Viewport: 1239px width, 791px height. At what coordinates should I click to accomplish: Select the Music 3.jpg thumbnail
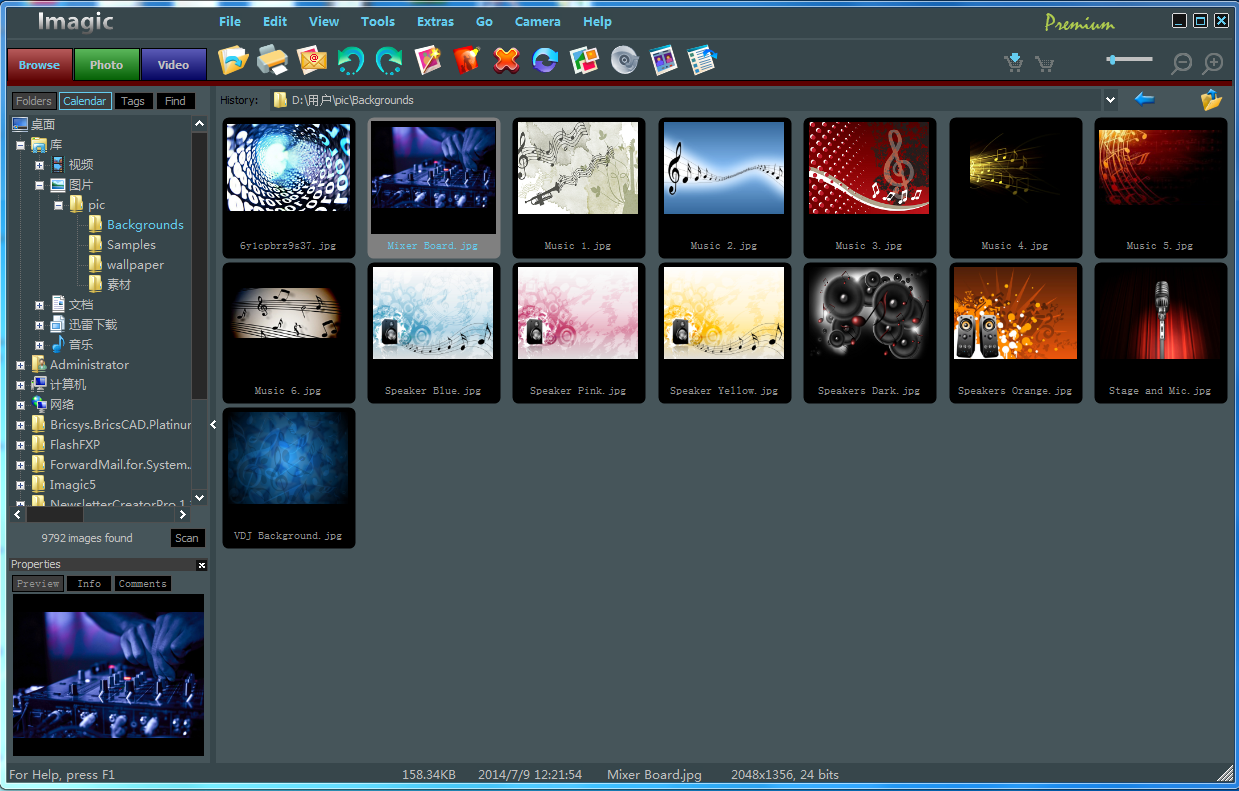click(x=869, y=187)
